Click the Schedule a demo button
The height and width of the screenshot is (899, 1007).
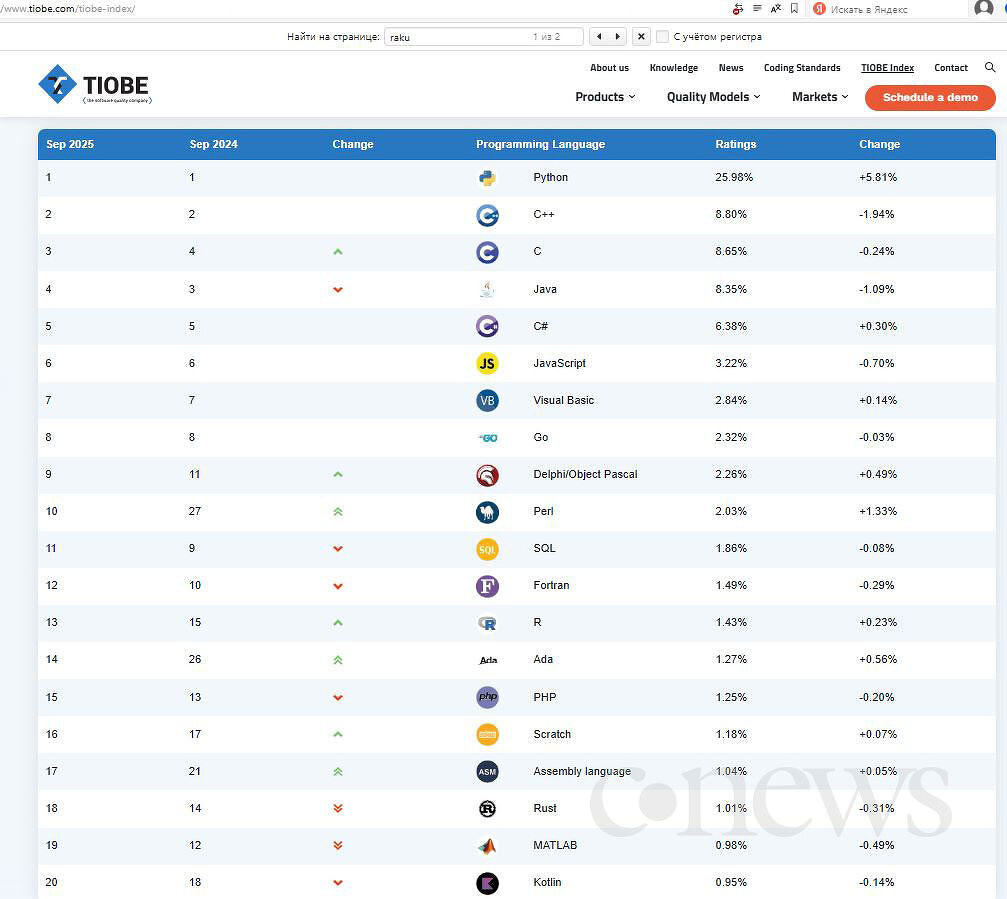[930, 98]
